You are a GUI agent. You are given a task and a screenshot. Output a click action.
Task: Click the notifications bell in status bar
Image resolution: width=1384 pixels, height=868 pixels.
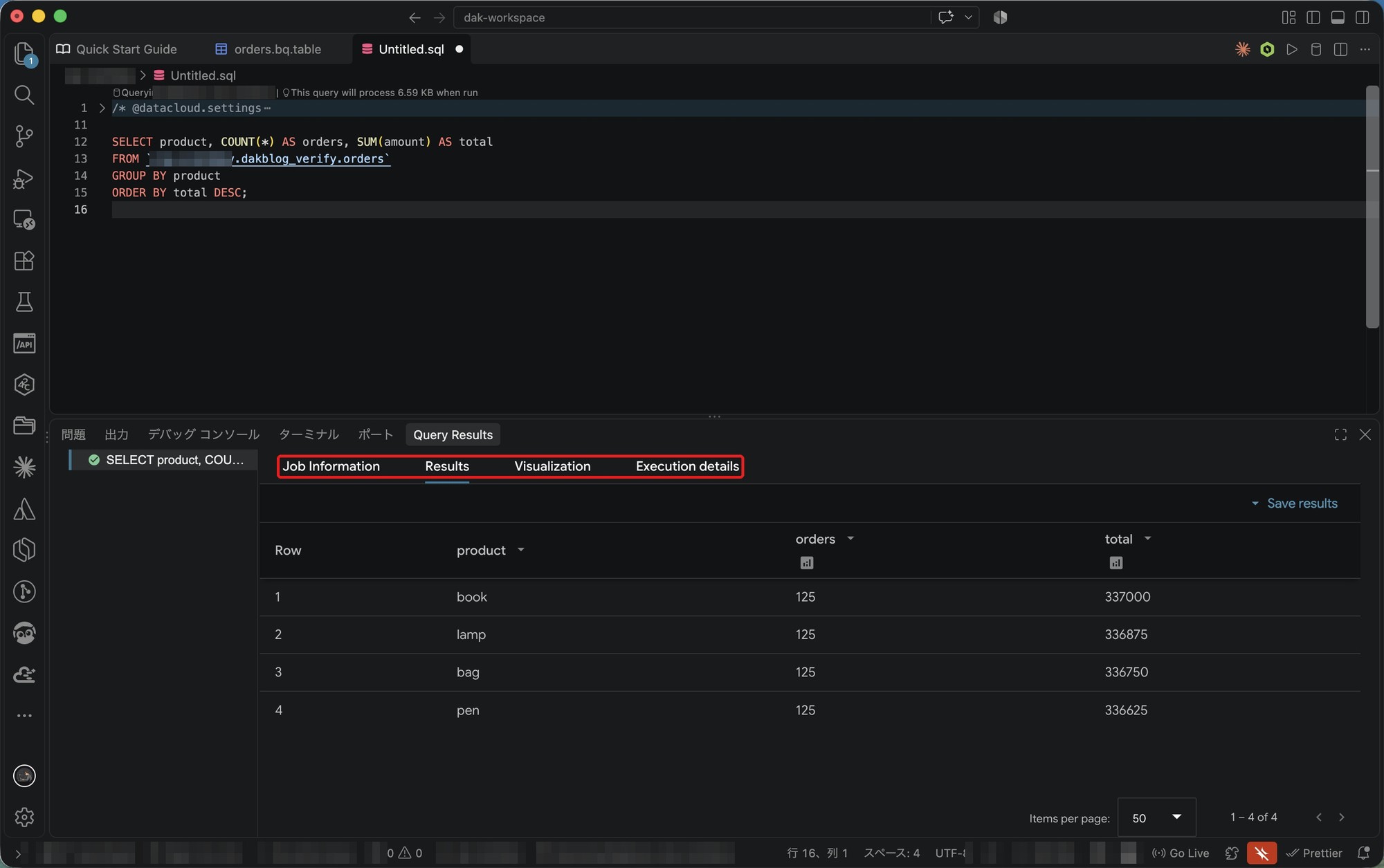[1363, 853]
